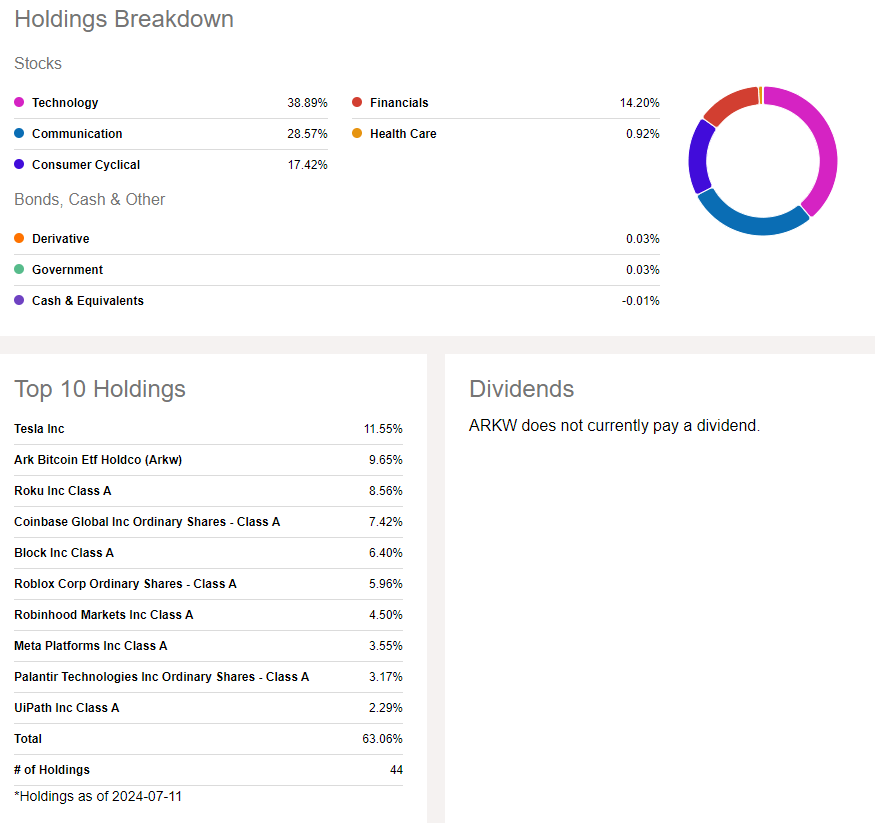
Task: Open Ark Bitcoin Etf Holdco holding
Action: 98,460
